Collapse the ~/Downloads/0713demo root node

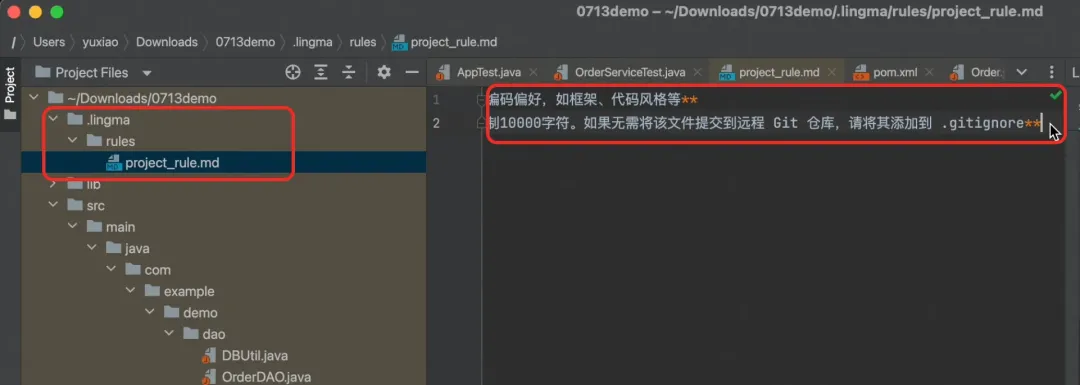pyautogui.click(x=33, y=98)
